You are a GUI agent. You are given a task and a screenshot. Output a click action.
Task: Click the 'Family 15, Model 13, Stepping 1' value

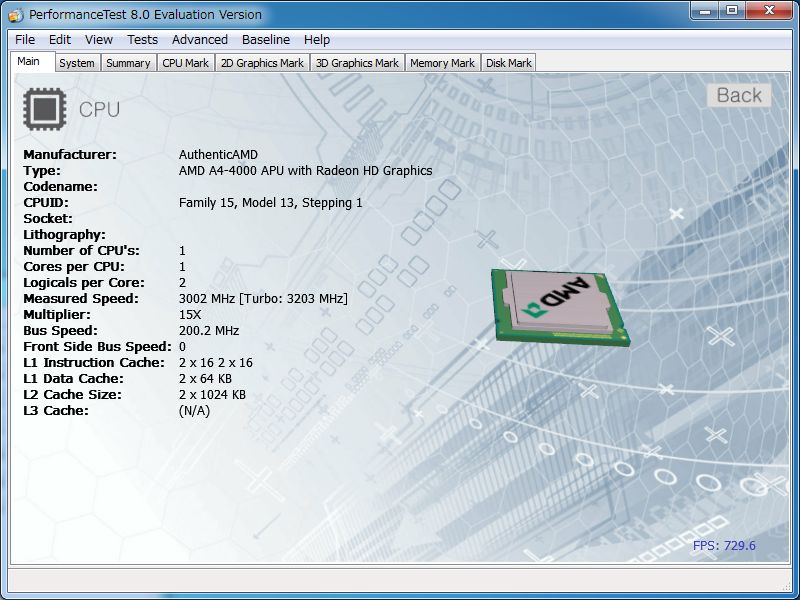pyautogui.click(x=270, y=203)
